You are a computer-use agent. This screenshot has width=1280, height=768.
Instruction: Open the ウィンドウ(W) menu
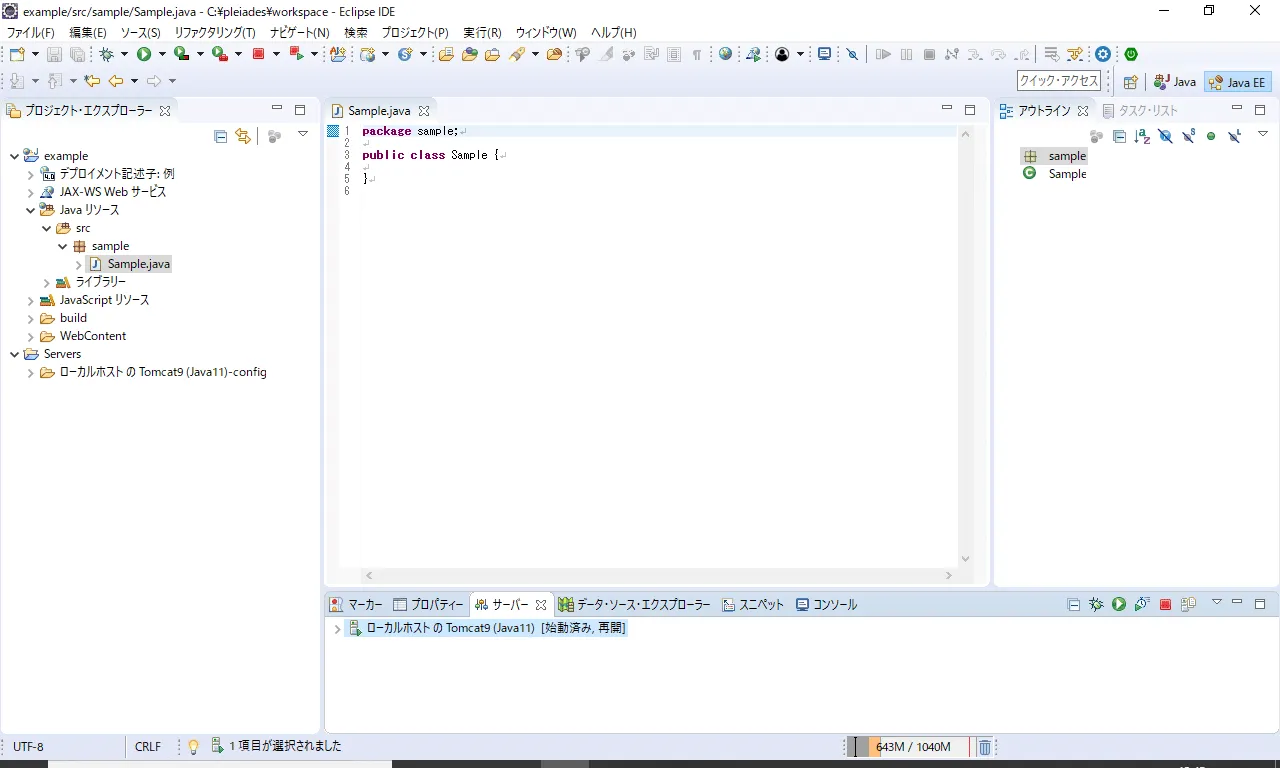pyautogui.click(x=546, y=33)
